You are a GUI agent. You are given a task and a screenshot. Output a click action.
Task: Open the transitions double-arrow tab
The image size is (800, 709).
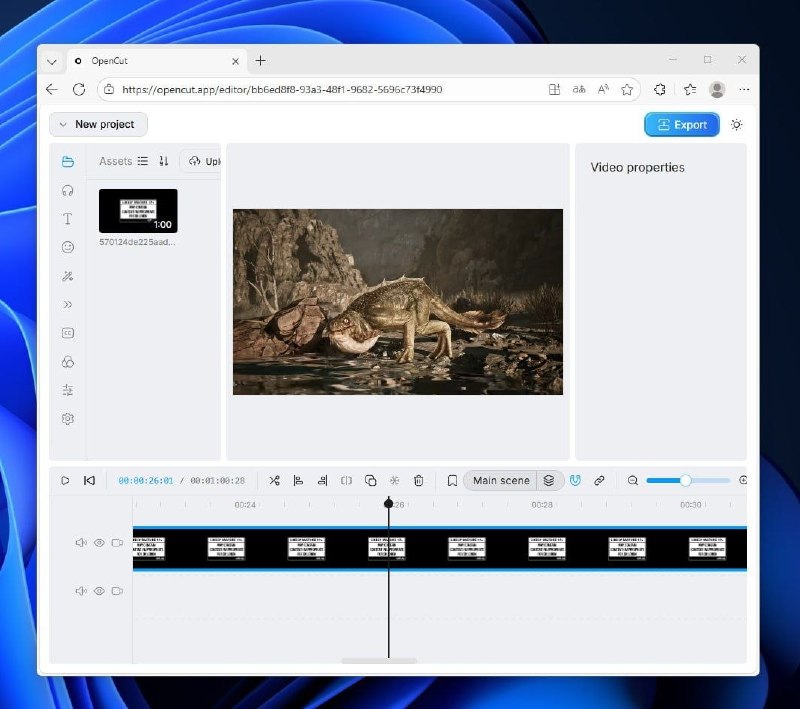pos(68,305)
